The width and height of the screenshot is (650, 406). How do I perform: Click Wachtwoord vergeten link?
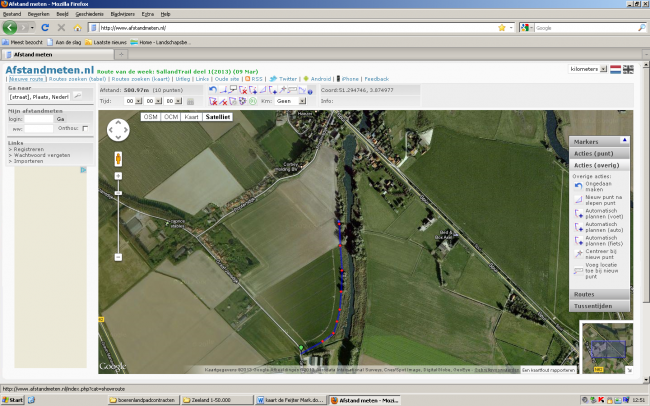[x=42, y=155]
